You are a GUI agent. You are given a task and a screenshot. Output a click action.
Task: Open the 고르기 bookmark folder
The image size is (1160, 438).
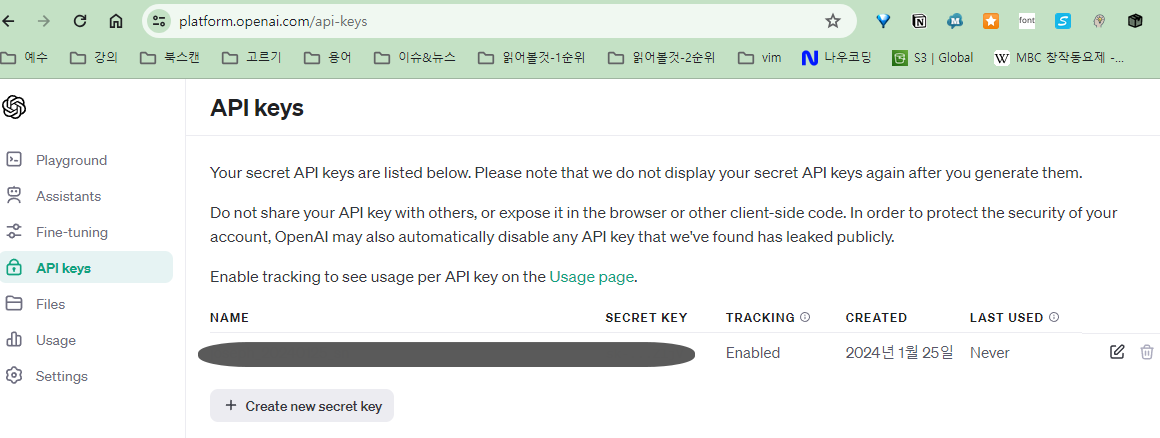pos(252,58)
